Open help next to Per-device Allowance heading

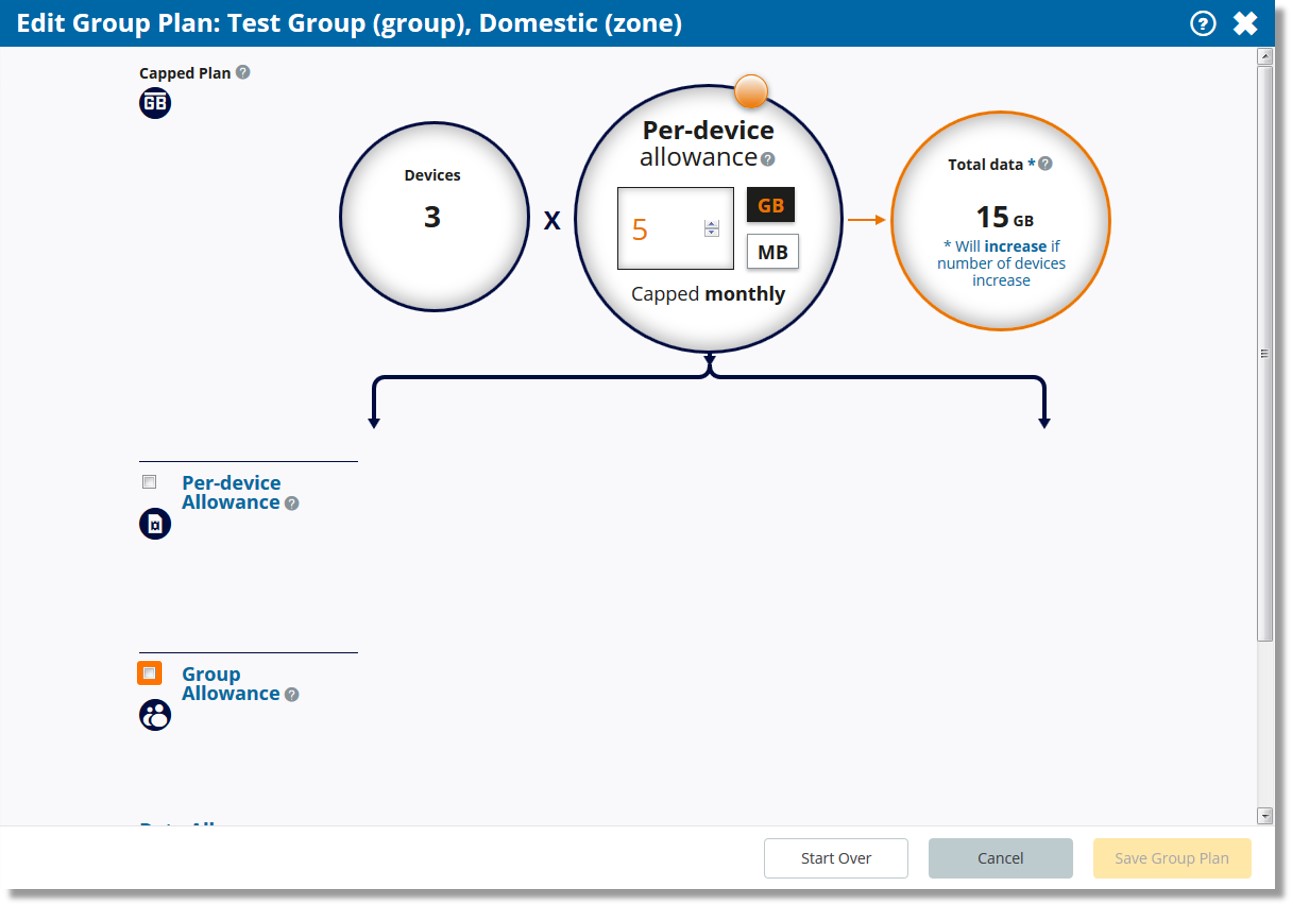(x=292, y=503)
